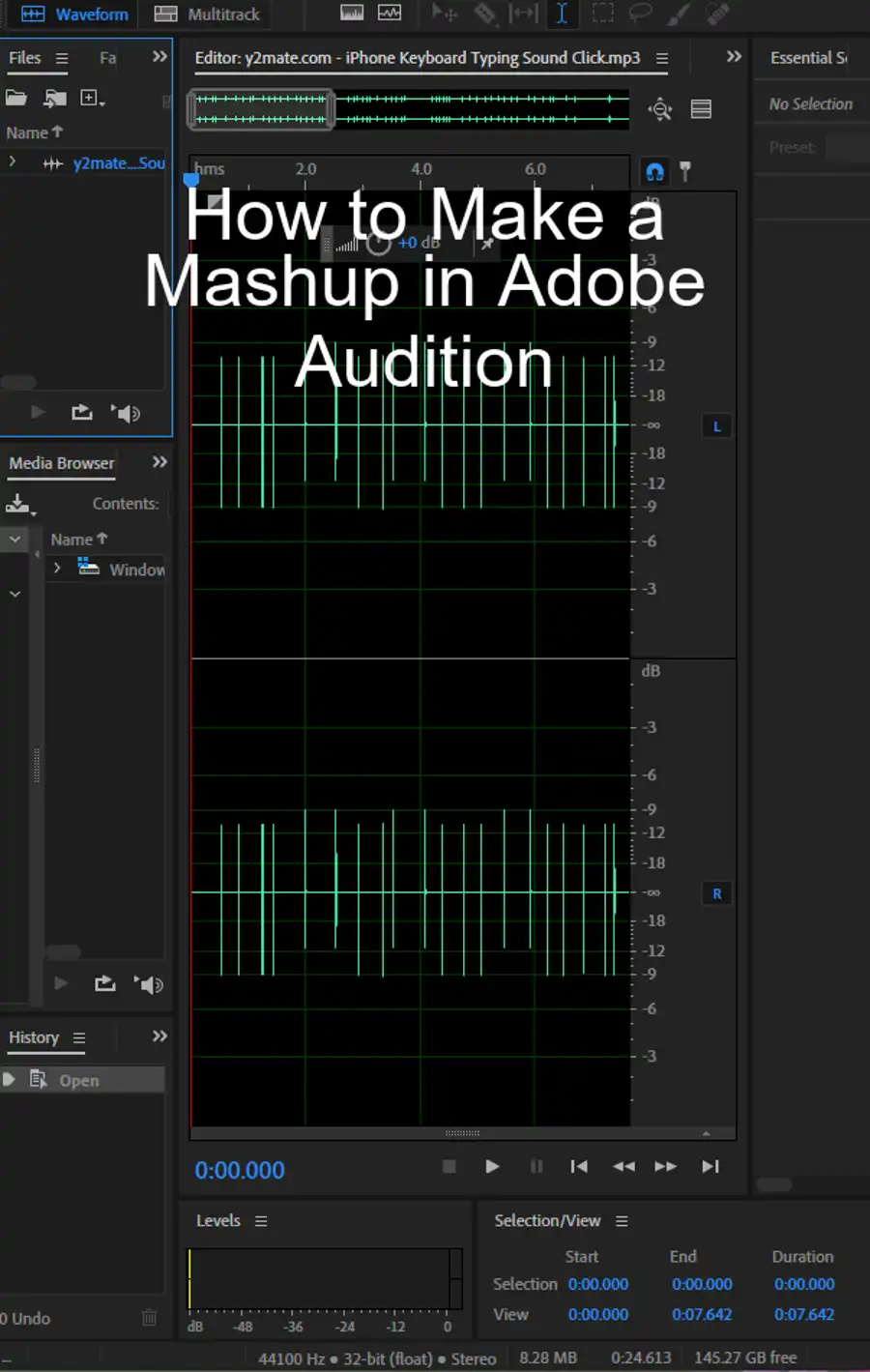Switch to the Fa (Favorites) tab
870x1372 pixels.
(108, 58)
